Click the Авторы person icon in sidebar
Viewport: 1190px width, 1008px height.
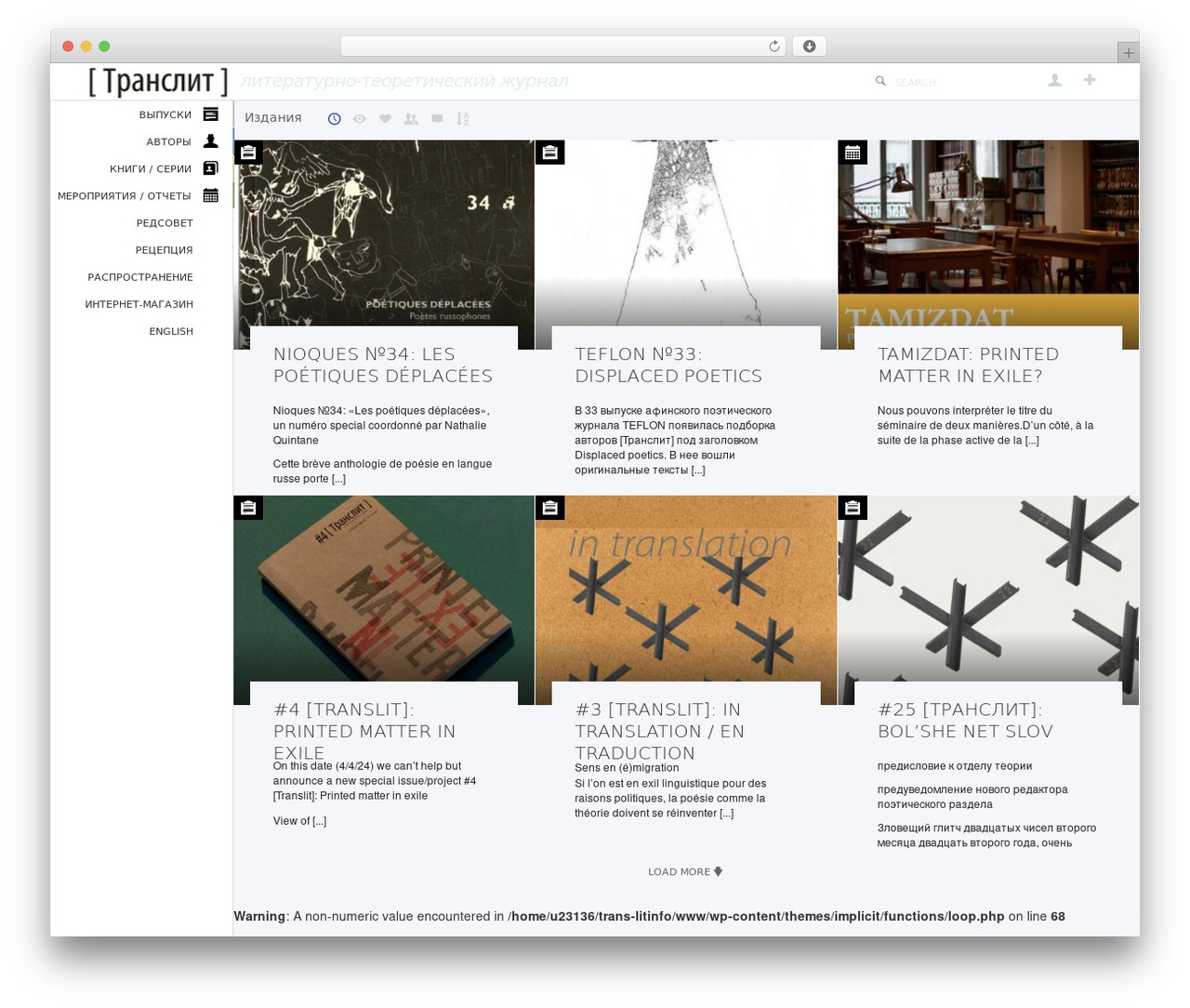211,141
